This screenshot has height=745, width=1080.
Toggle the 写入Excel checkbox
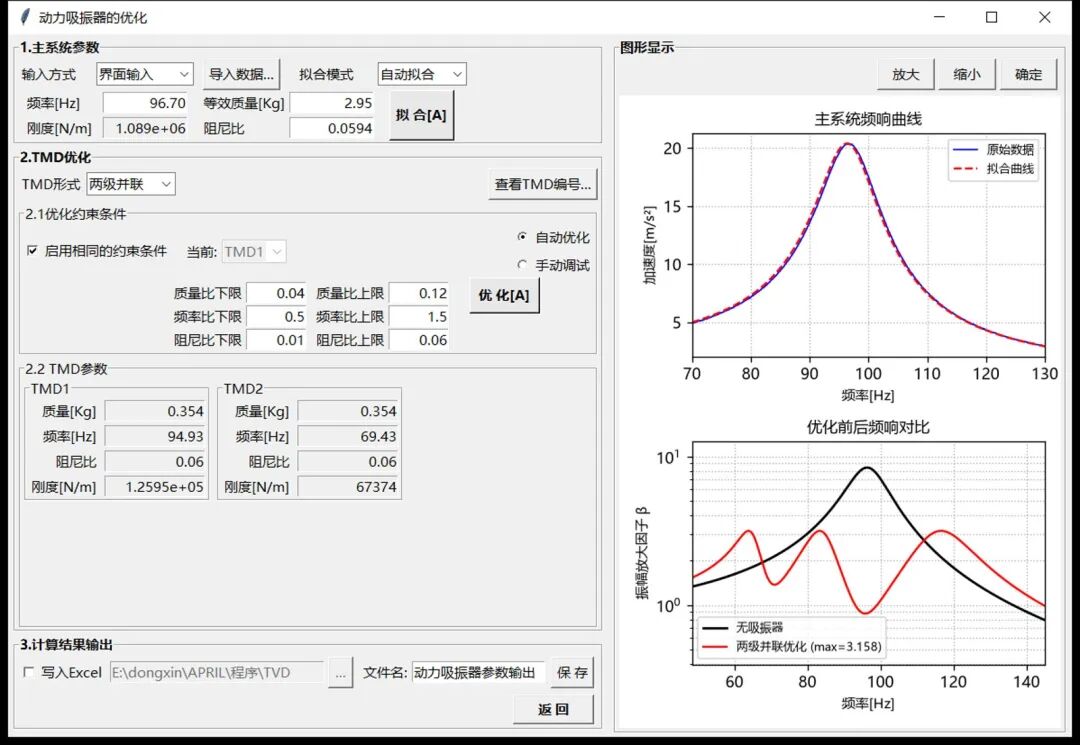click(x=28, y=672)
